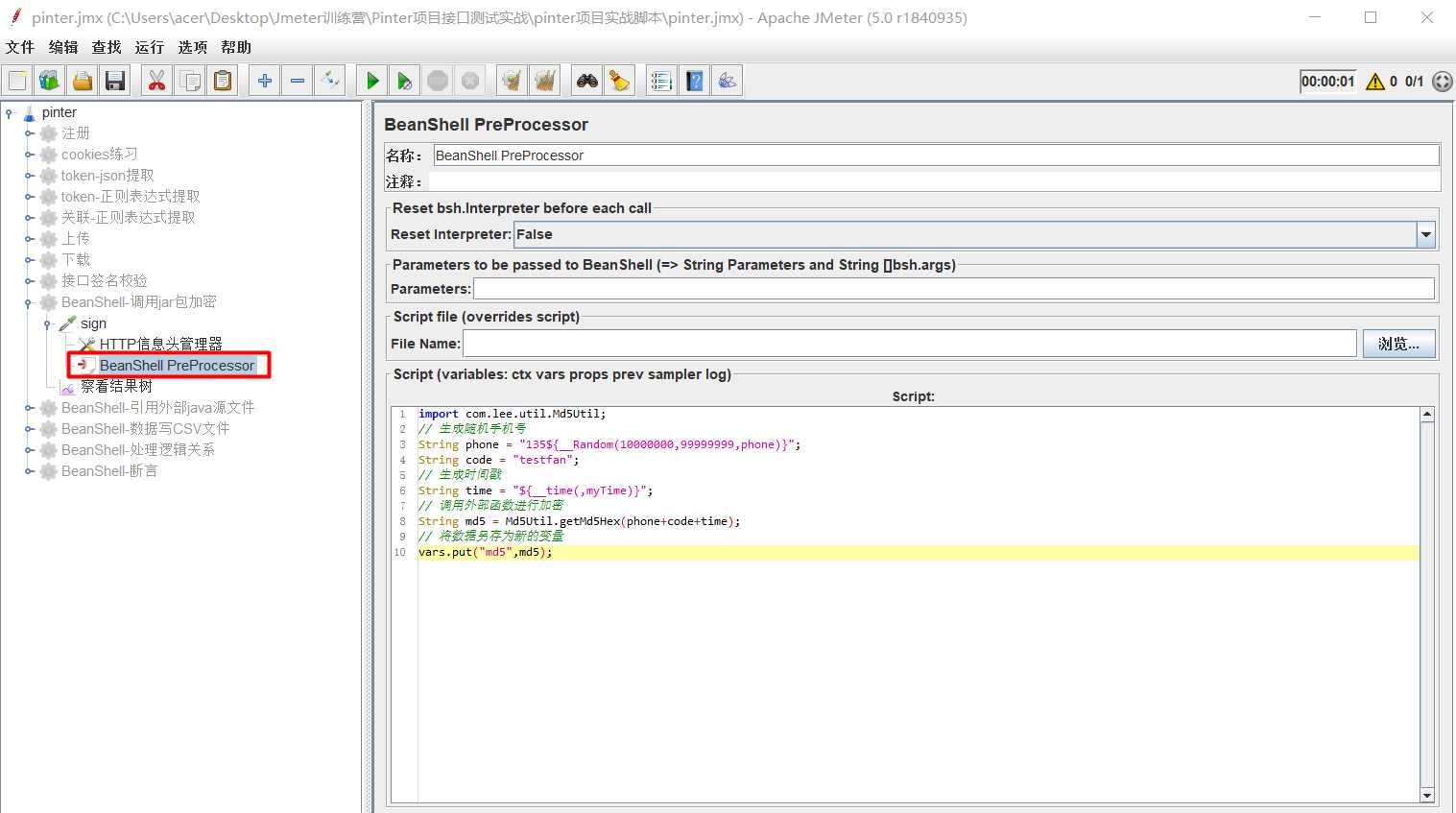Collapse the pinter root tree node
This screenshot has height=813, width=1456.
coord(9,113)
